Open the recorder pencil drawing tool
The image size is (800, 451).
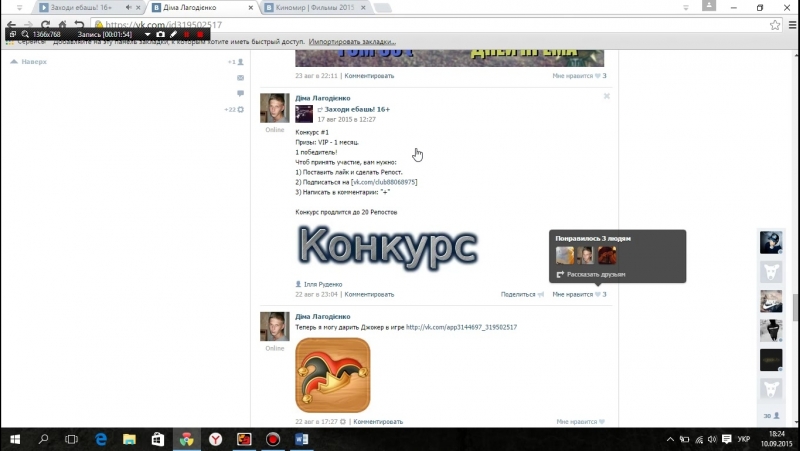click(x=173, y=34)
